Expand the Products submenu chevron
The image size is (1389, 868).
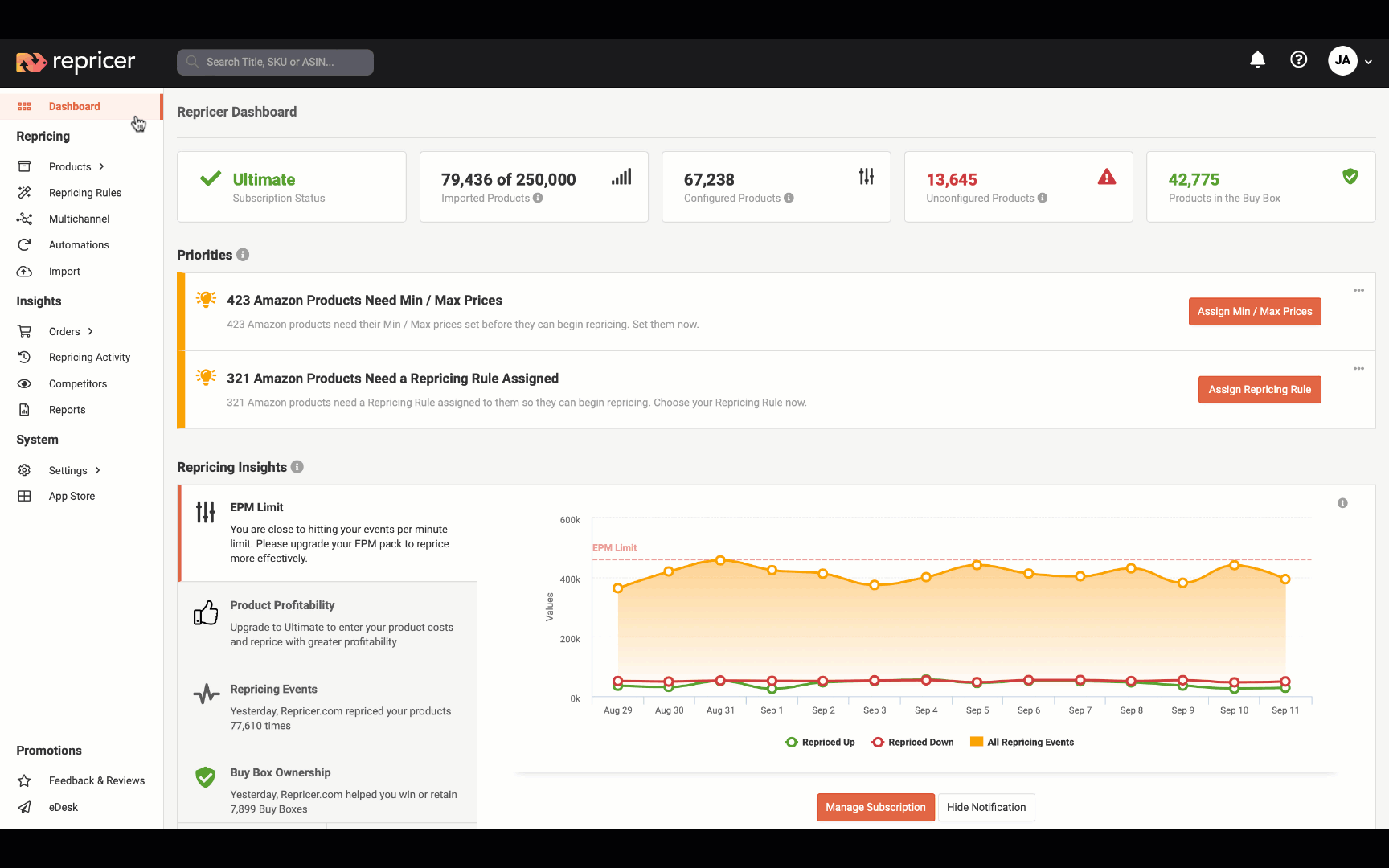101,166
